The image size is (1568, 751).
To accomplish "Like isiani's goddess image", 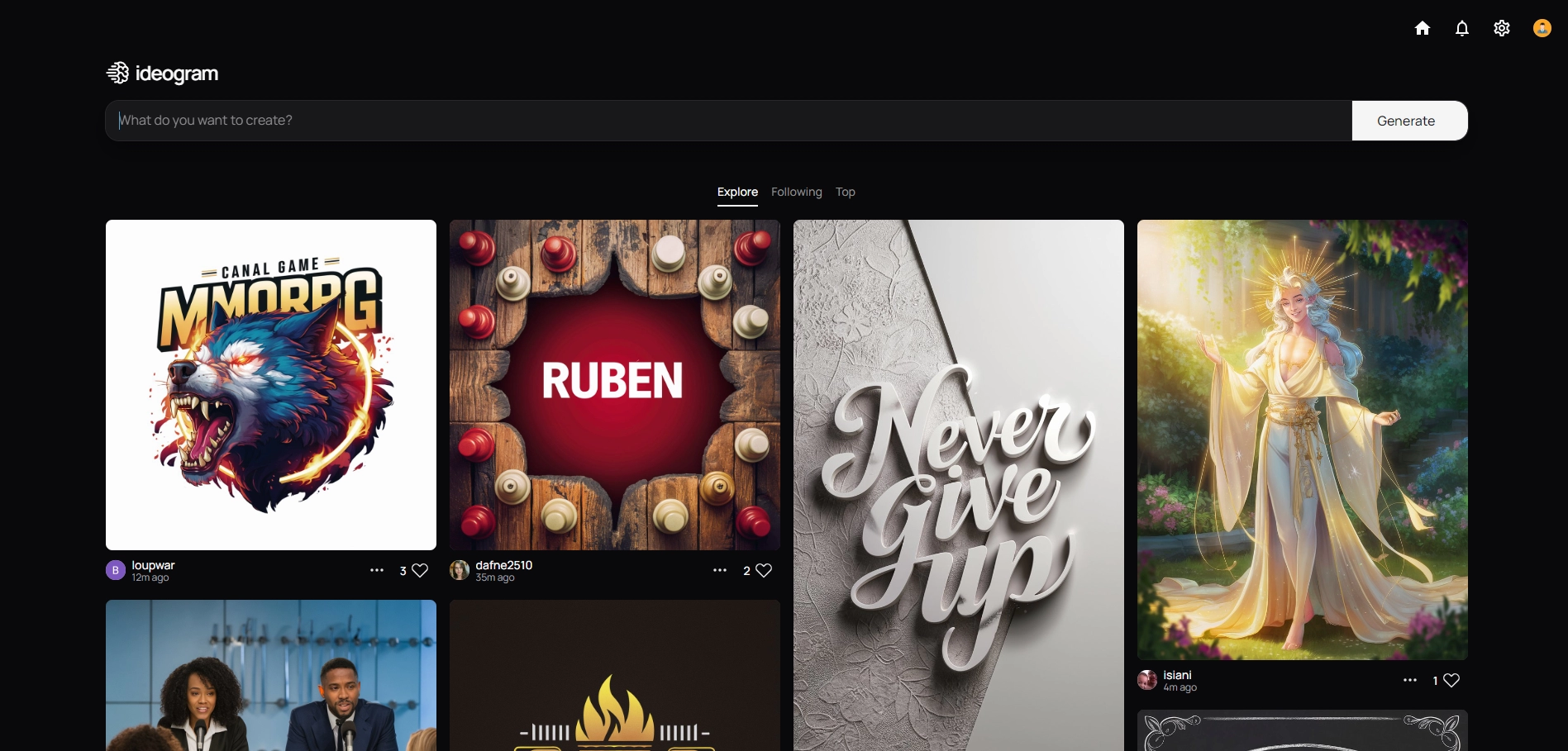I will pos(1451,681).
